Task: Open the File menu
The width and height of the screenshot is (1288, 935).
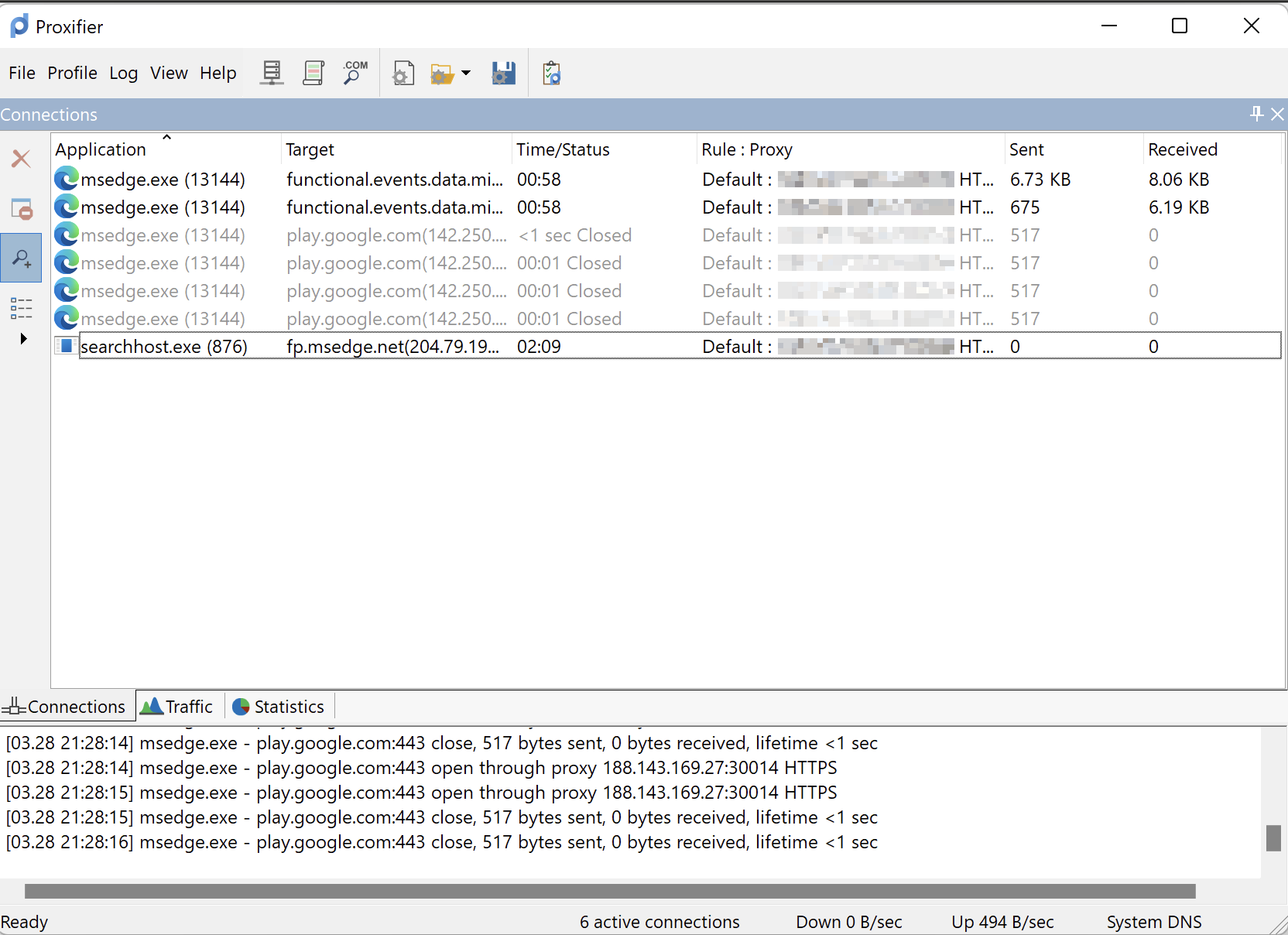Action: [22, 73]
